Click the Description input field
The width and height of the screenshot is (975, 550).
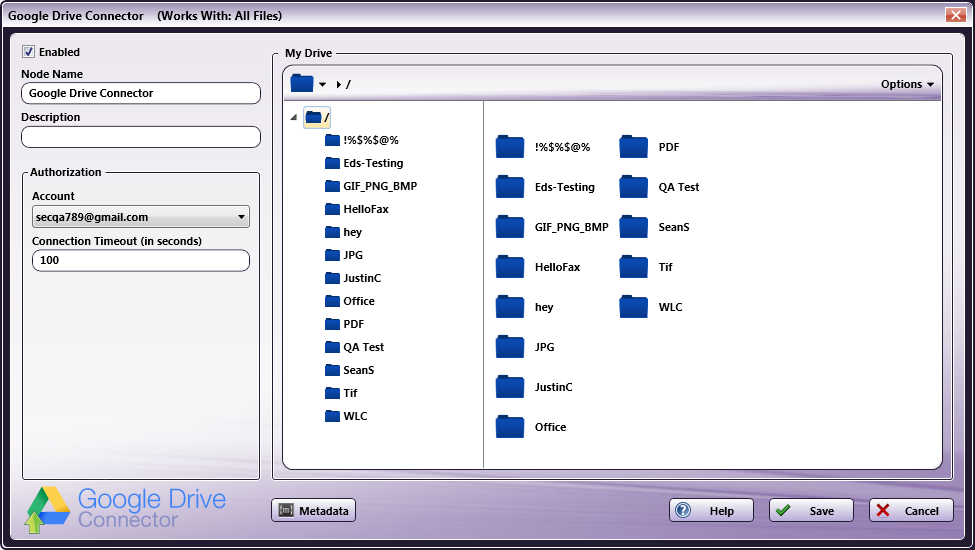(141, 137)
